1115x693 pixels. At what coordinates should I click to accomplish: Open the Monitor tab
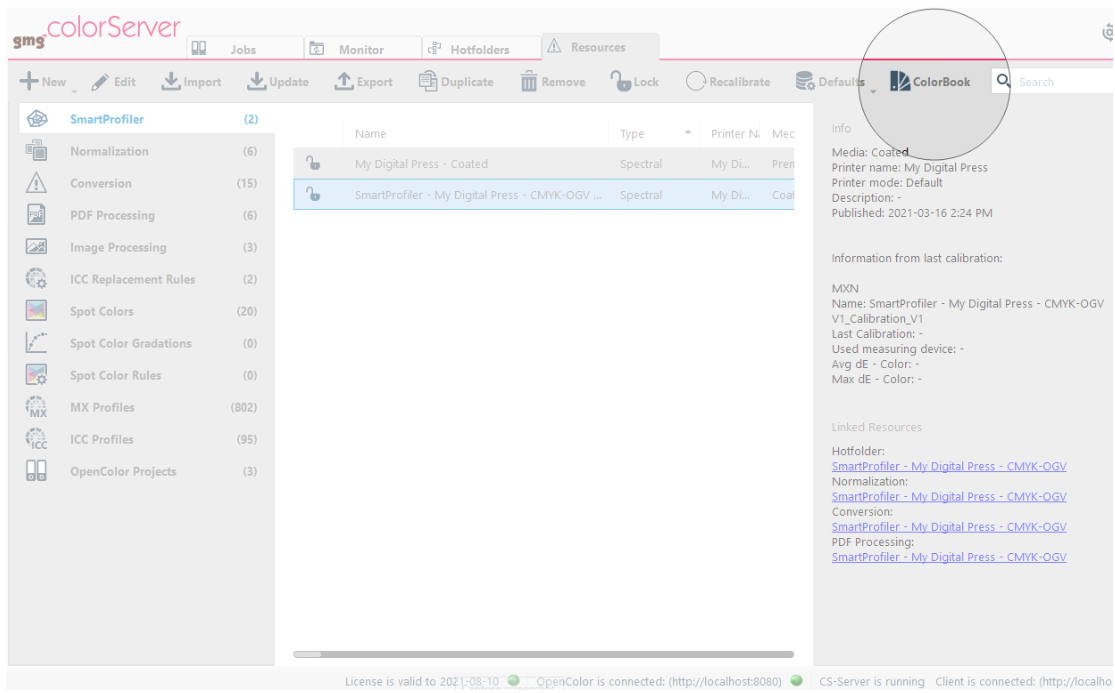click(363, 47)
